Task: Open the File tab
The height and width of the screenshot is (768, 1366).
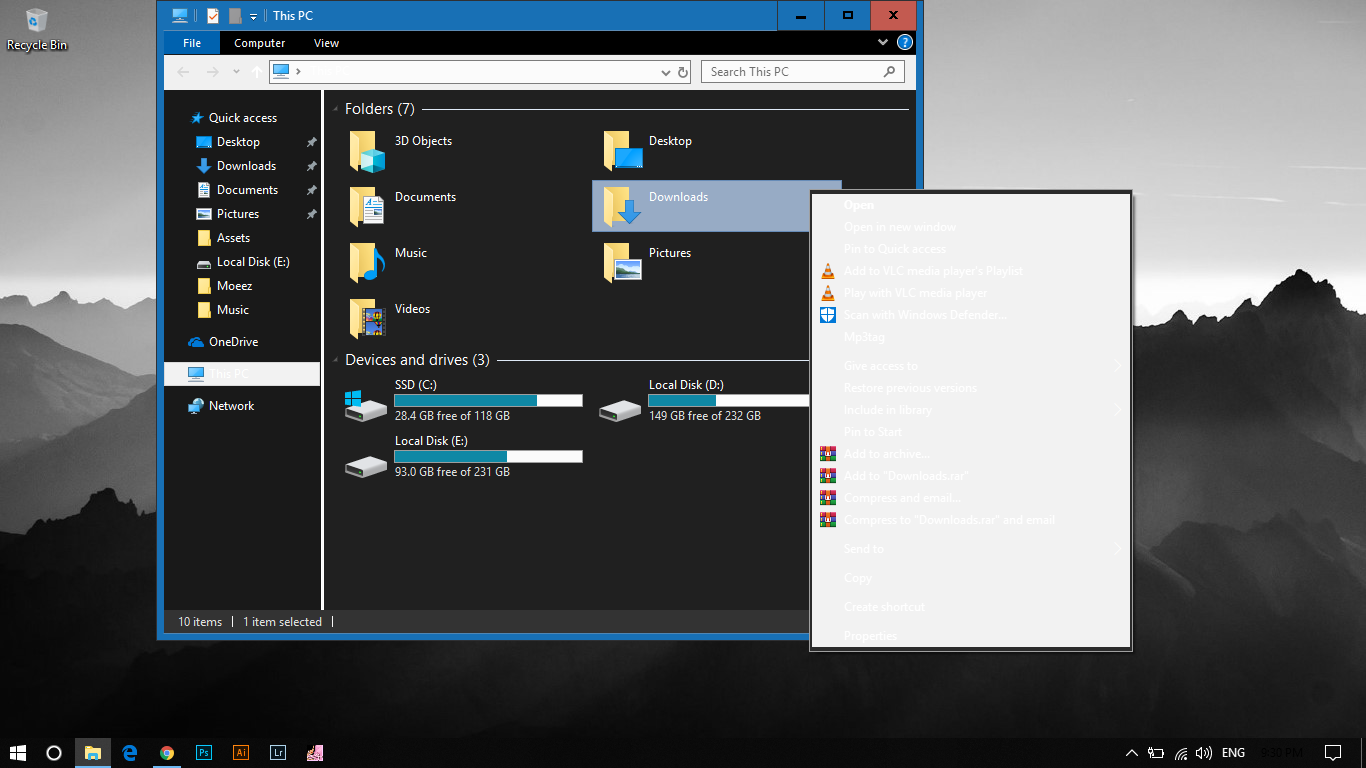Action: point(192,43)
